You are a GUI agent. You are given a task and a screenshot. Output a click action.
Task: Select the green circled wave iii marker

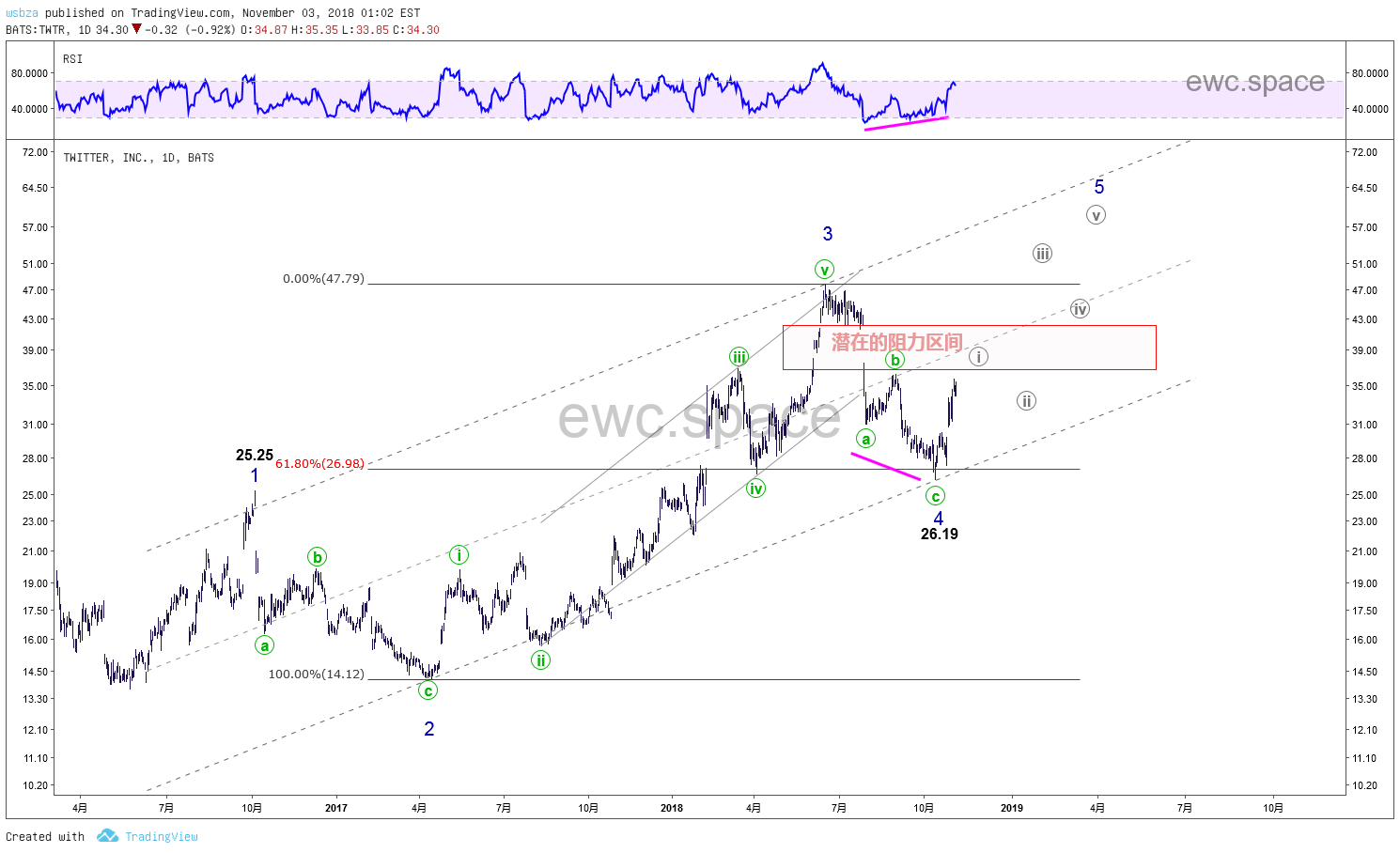739,357
